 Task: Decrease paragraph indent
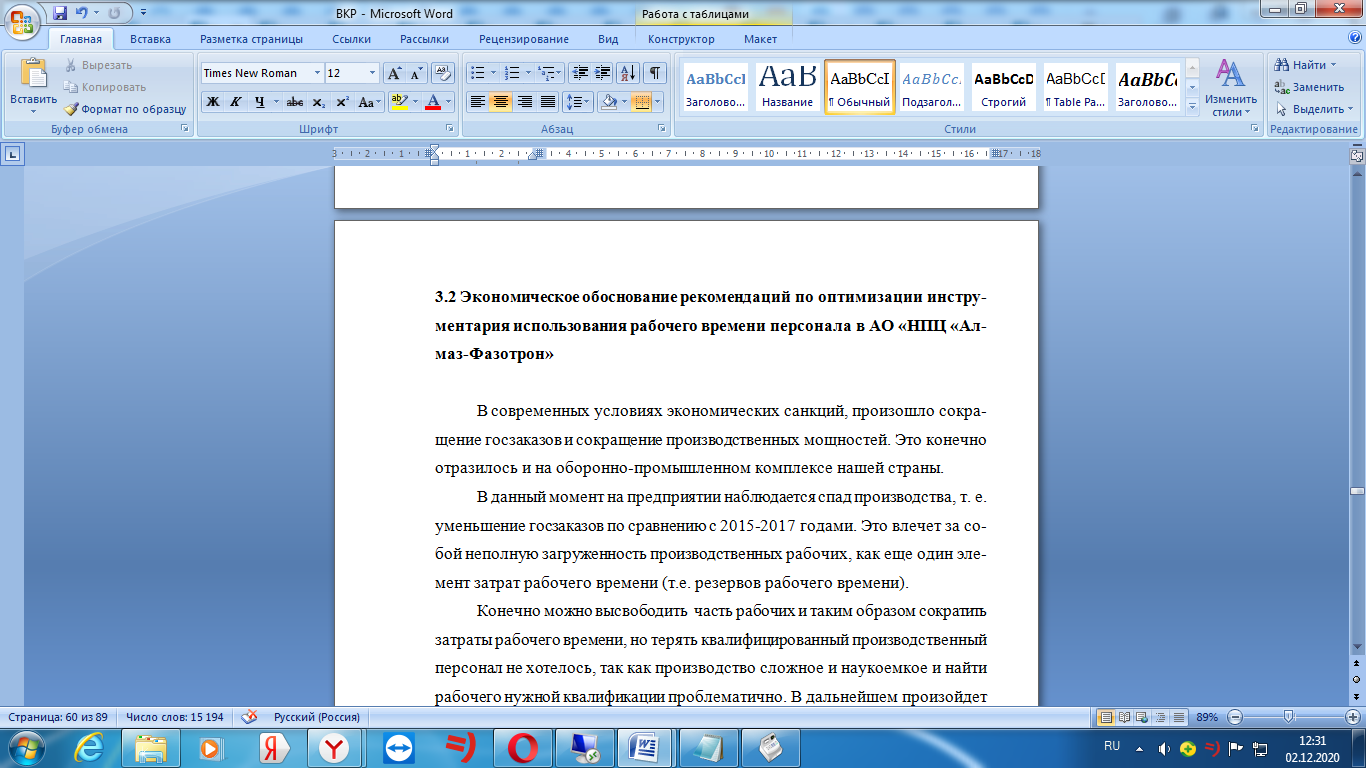(579, 73)
